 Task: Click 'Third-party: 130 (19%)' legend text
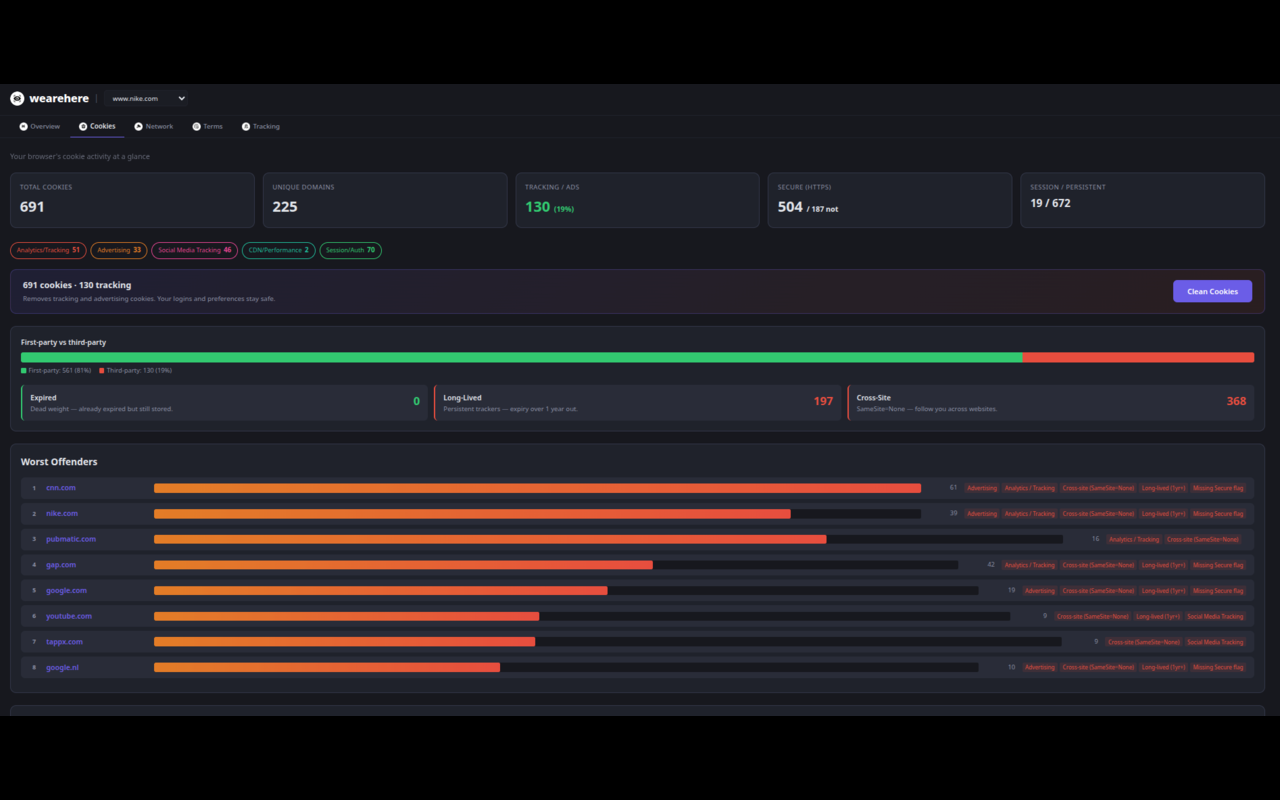pyautogui.click(x=139, y=370)
